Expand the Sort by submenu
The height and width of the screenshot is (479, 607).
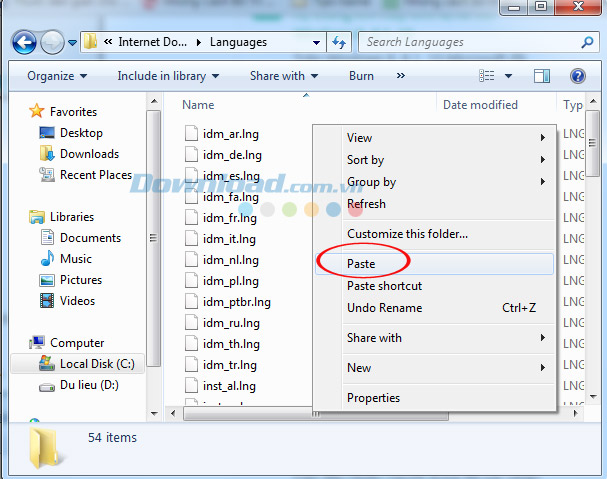coord(434,160)
